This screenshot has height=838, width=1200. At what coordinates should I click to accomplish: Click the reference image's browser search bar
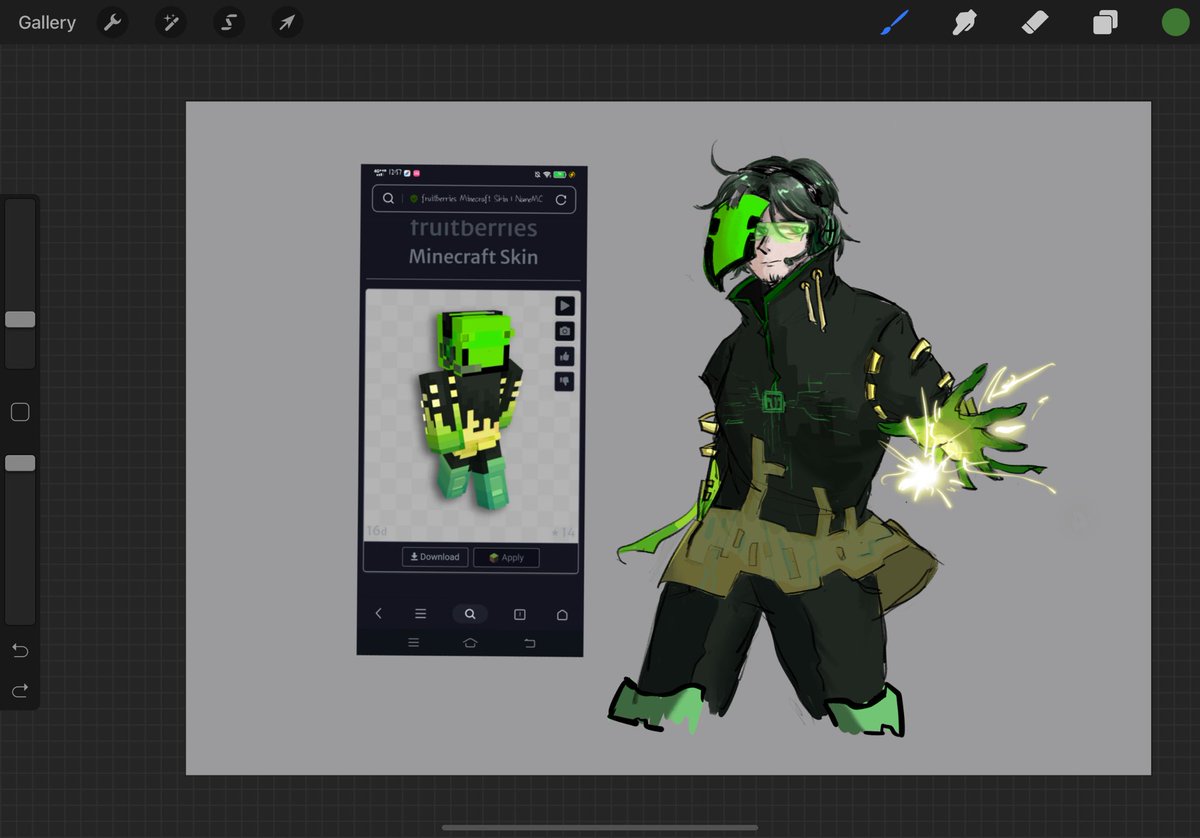pyautogui.click(x=473, y=199)
